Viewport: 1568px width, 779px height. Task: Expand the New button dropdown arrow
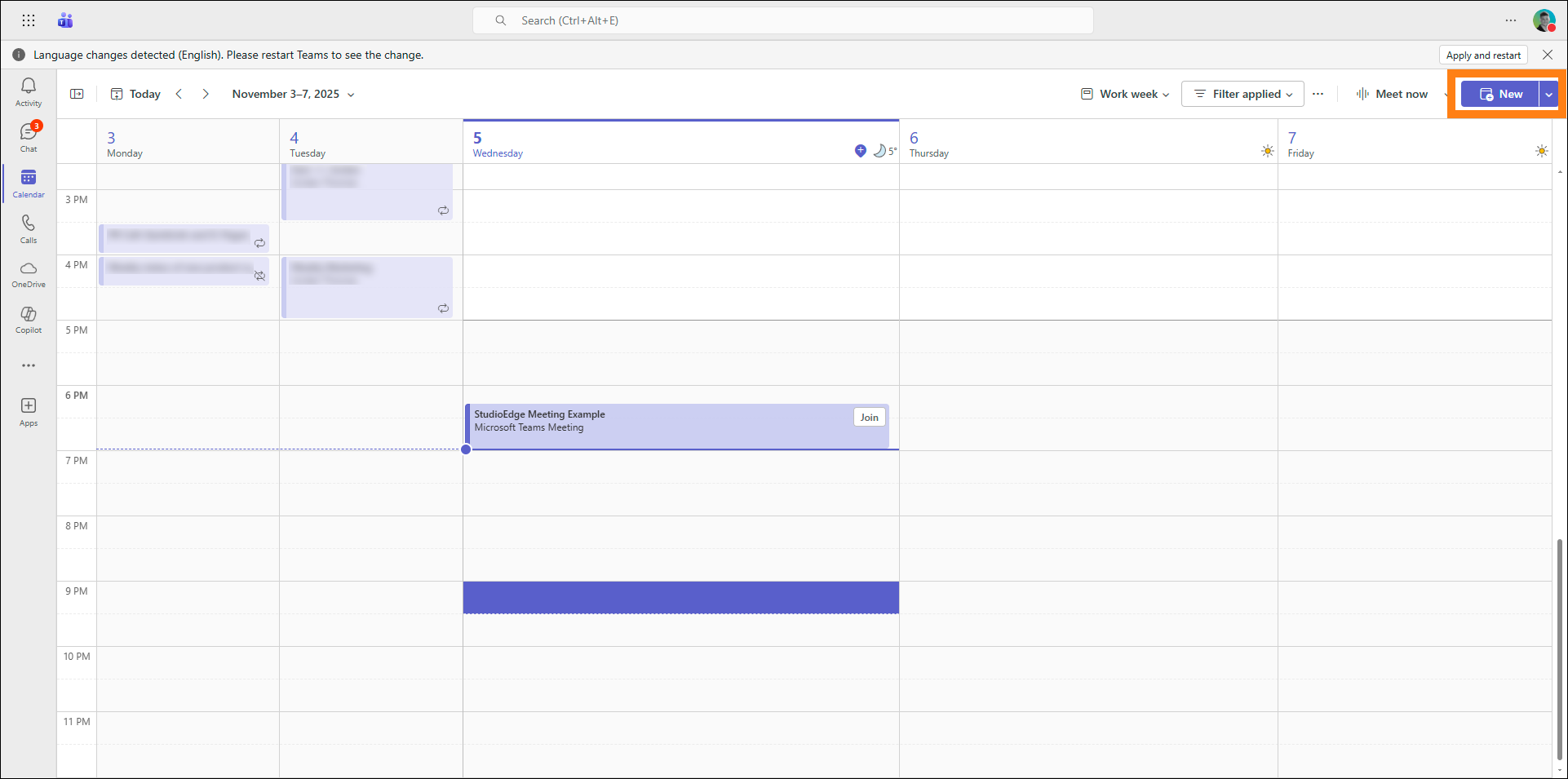[x=1548, y=94]
